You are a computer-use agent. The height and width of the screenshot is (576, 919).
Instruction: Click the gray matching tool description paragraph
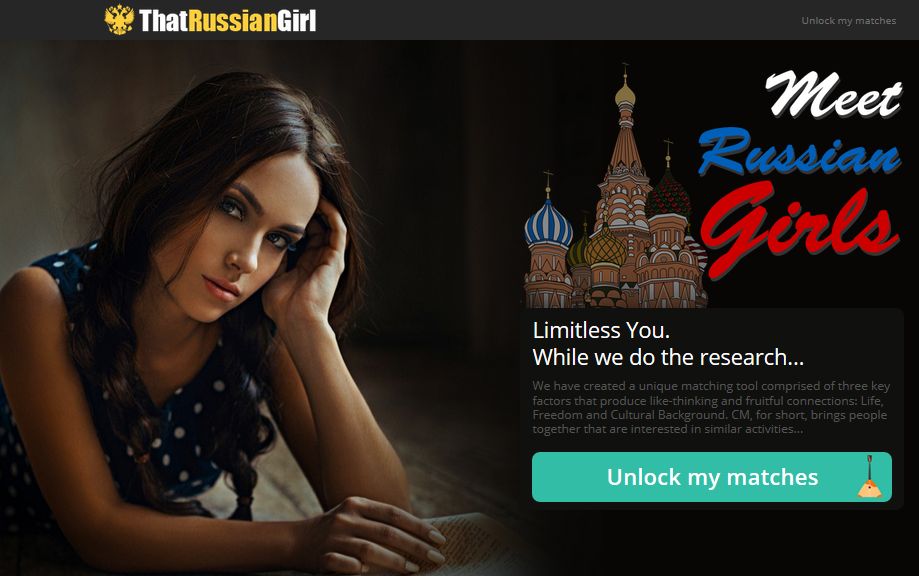(x=711, y=408)
